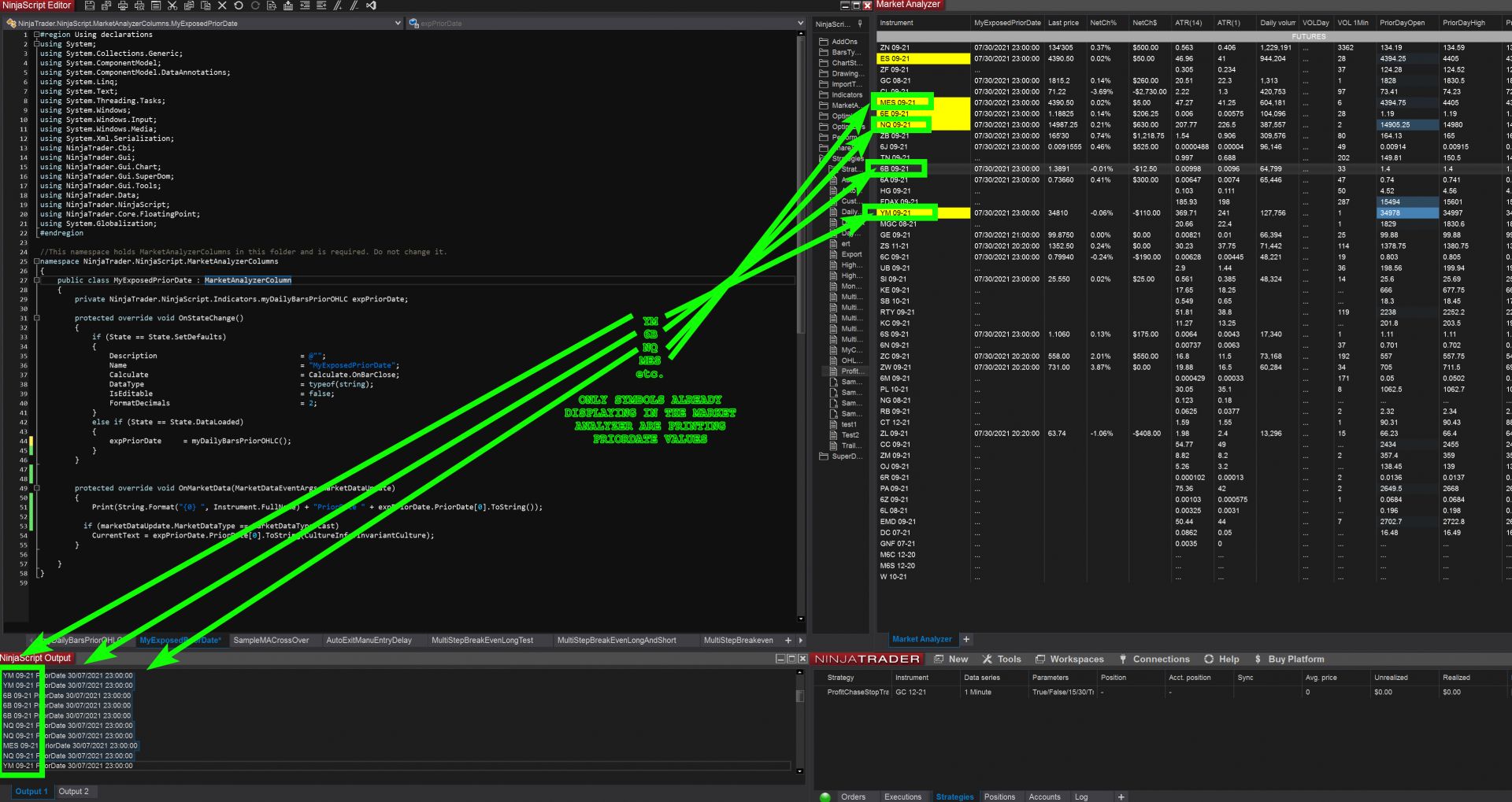The width and height of the screenshot is (1512, 802).
Task: Delete the selection with the X toolbar icon
Action: pos(222,6)
